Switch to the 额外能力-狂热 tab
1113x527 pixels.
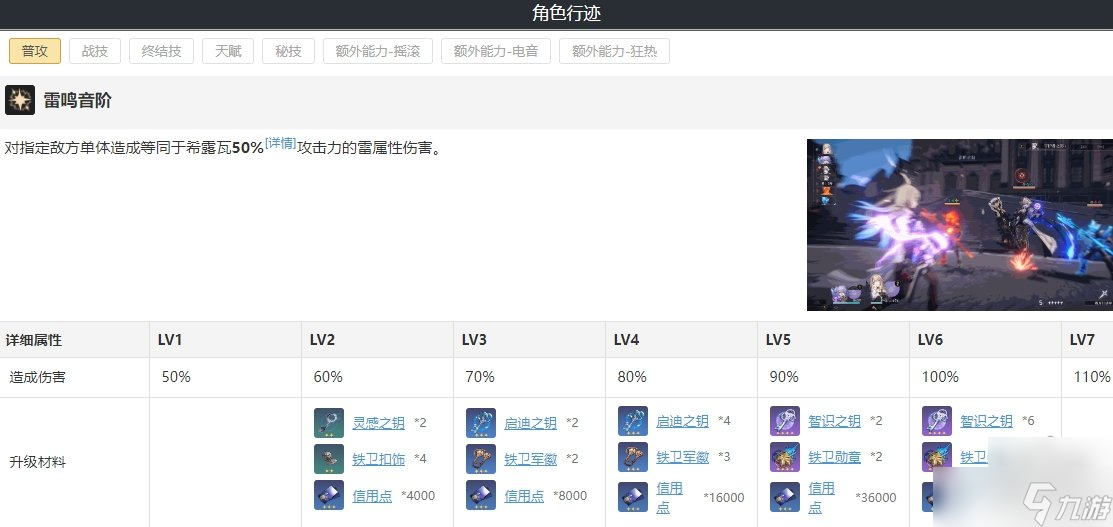(614, 51)
